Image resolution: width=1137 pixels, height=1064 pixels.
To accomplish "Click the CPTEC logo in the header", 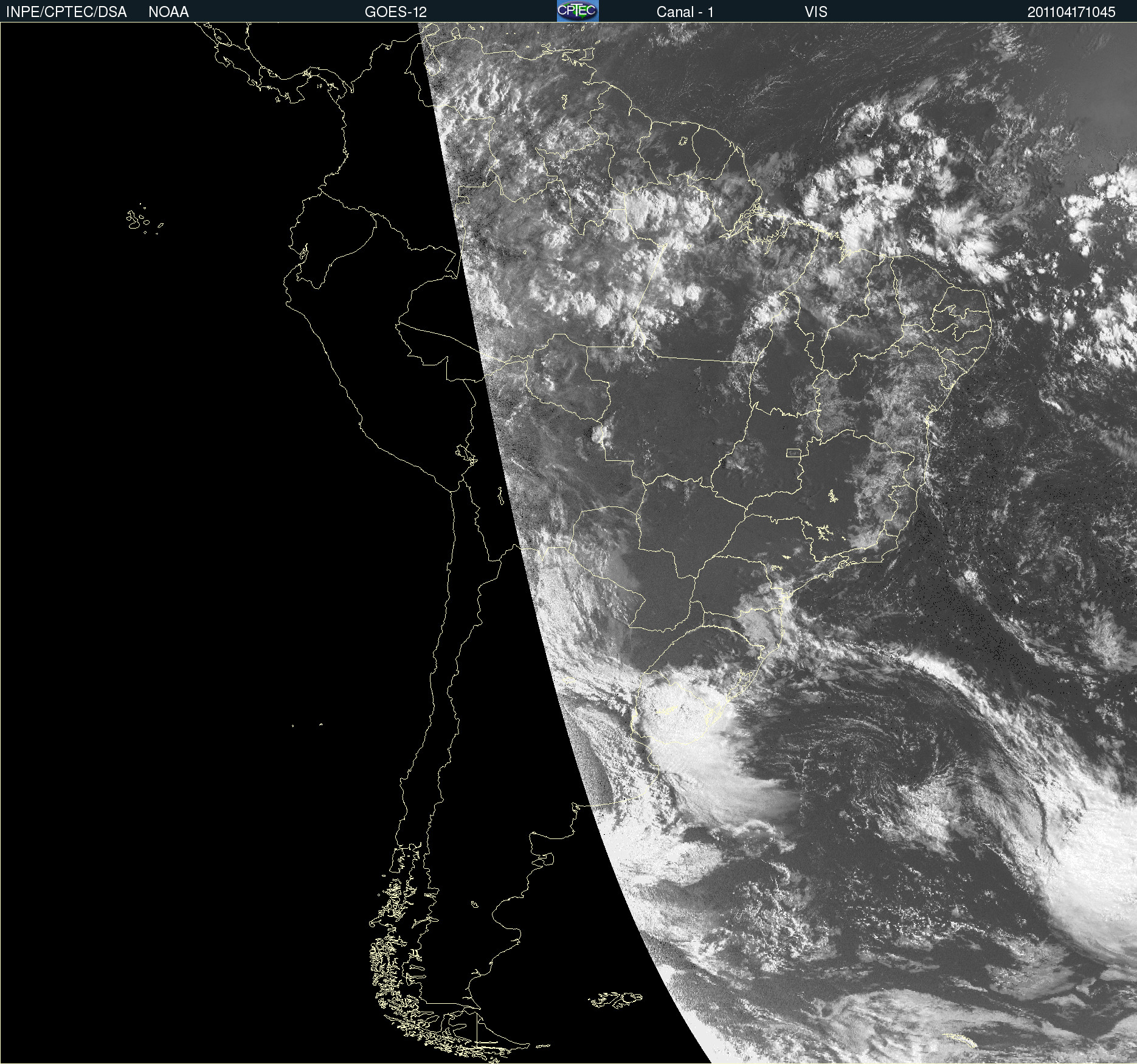I will [x=578, y=11].
